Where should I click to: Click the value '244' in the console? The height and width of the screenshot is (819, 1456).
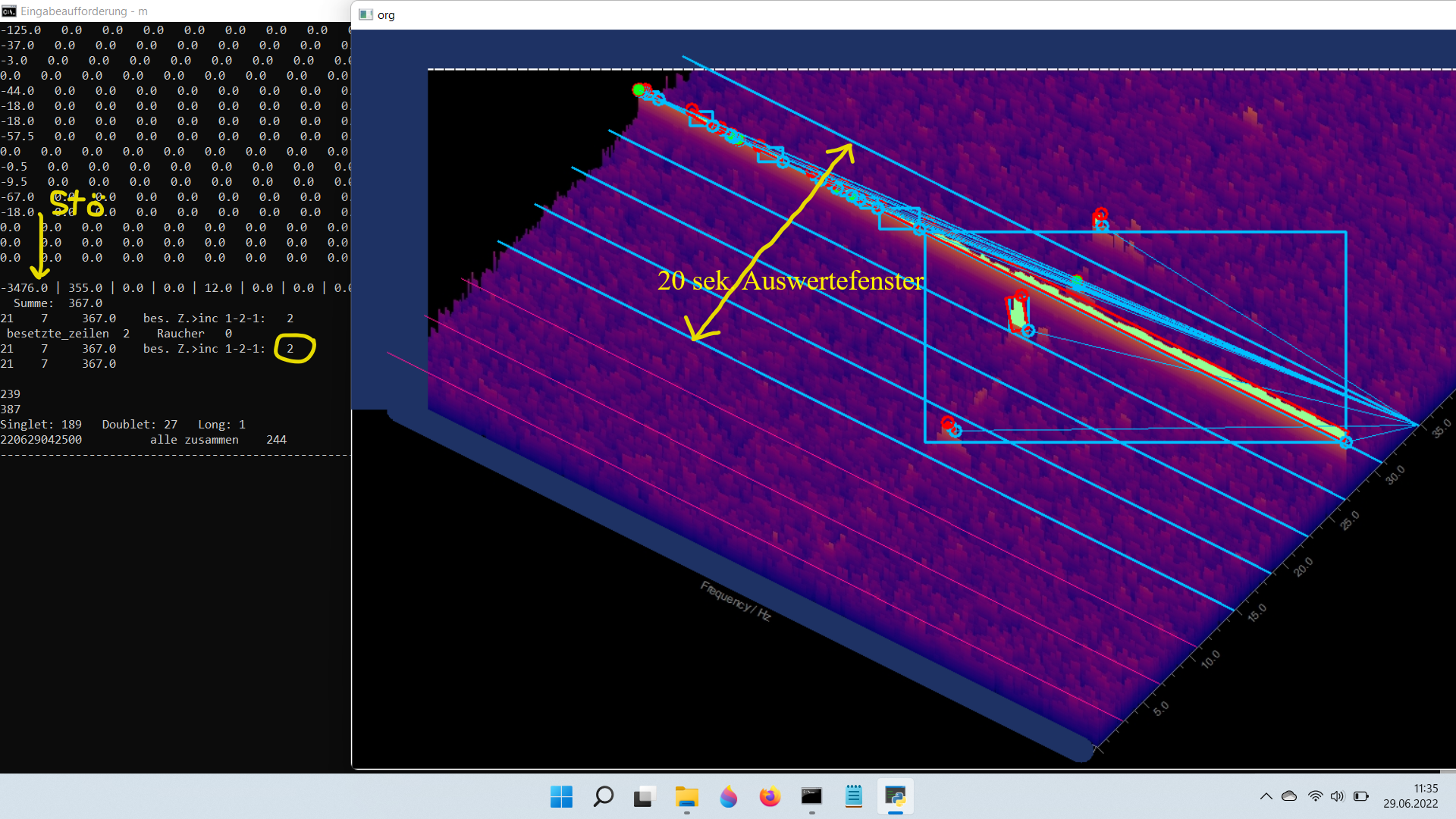pos(276,440)
